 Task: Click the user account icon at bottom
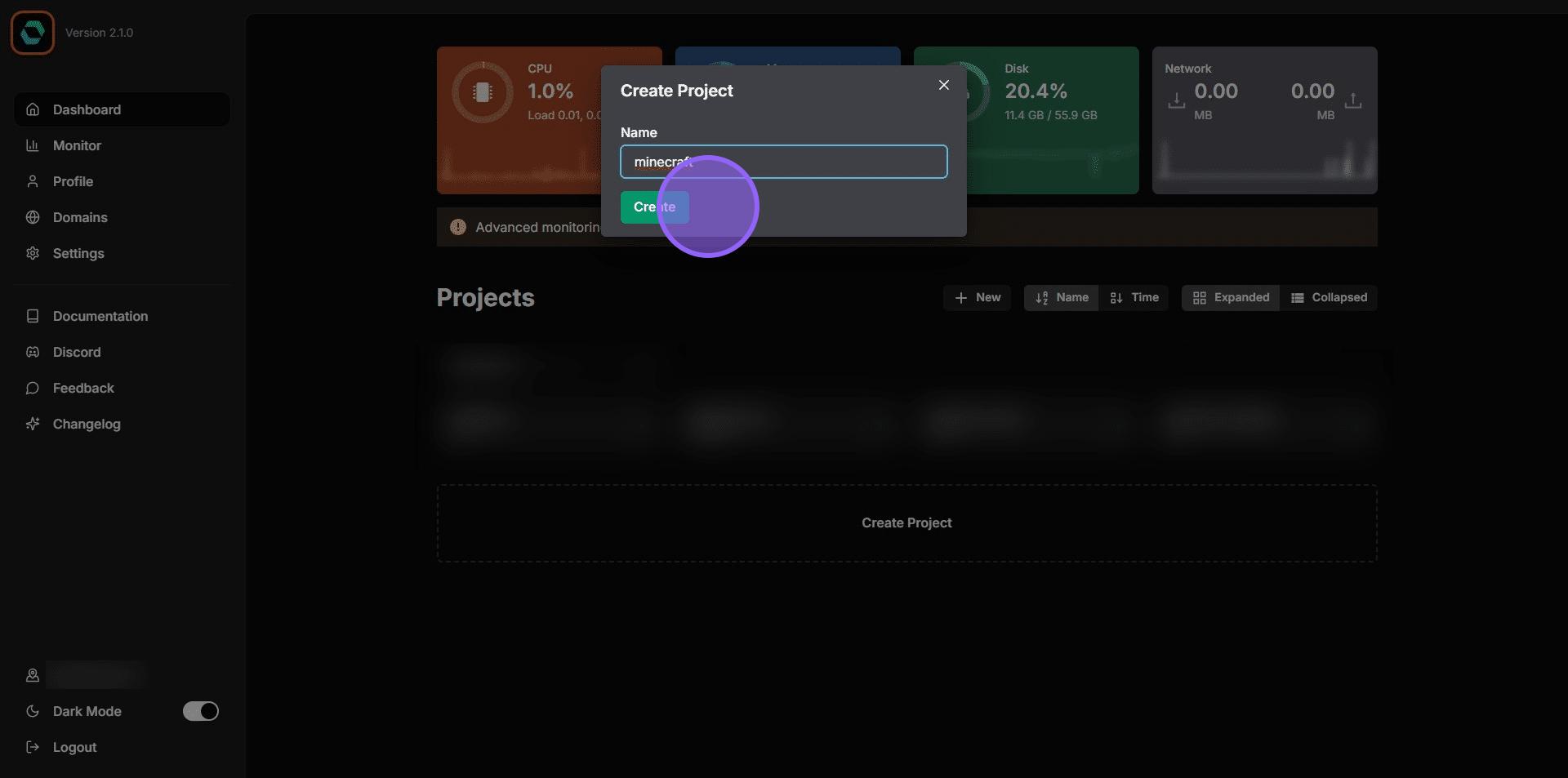pos(33,675)
